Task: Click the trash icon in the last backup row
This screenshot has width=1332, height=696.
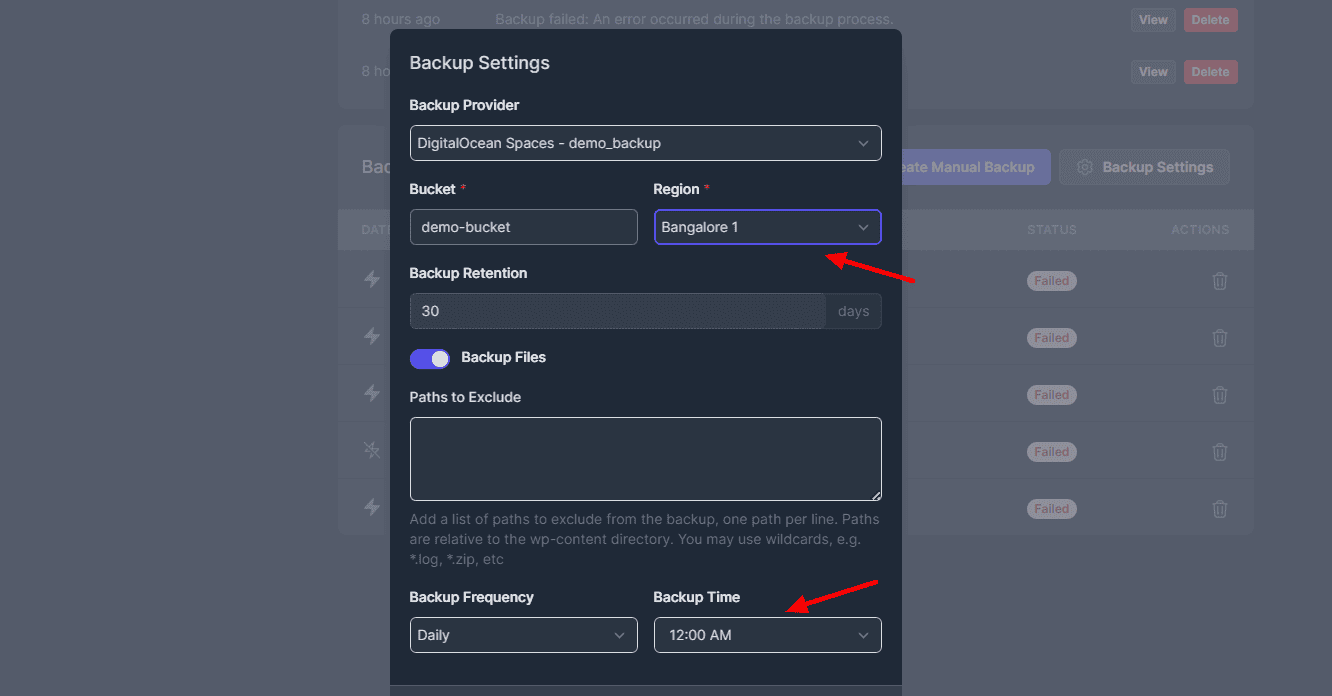Action: [x=1219, y=509]
